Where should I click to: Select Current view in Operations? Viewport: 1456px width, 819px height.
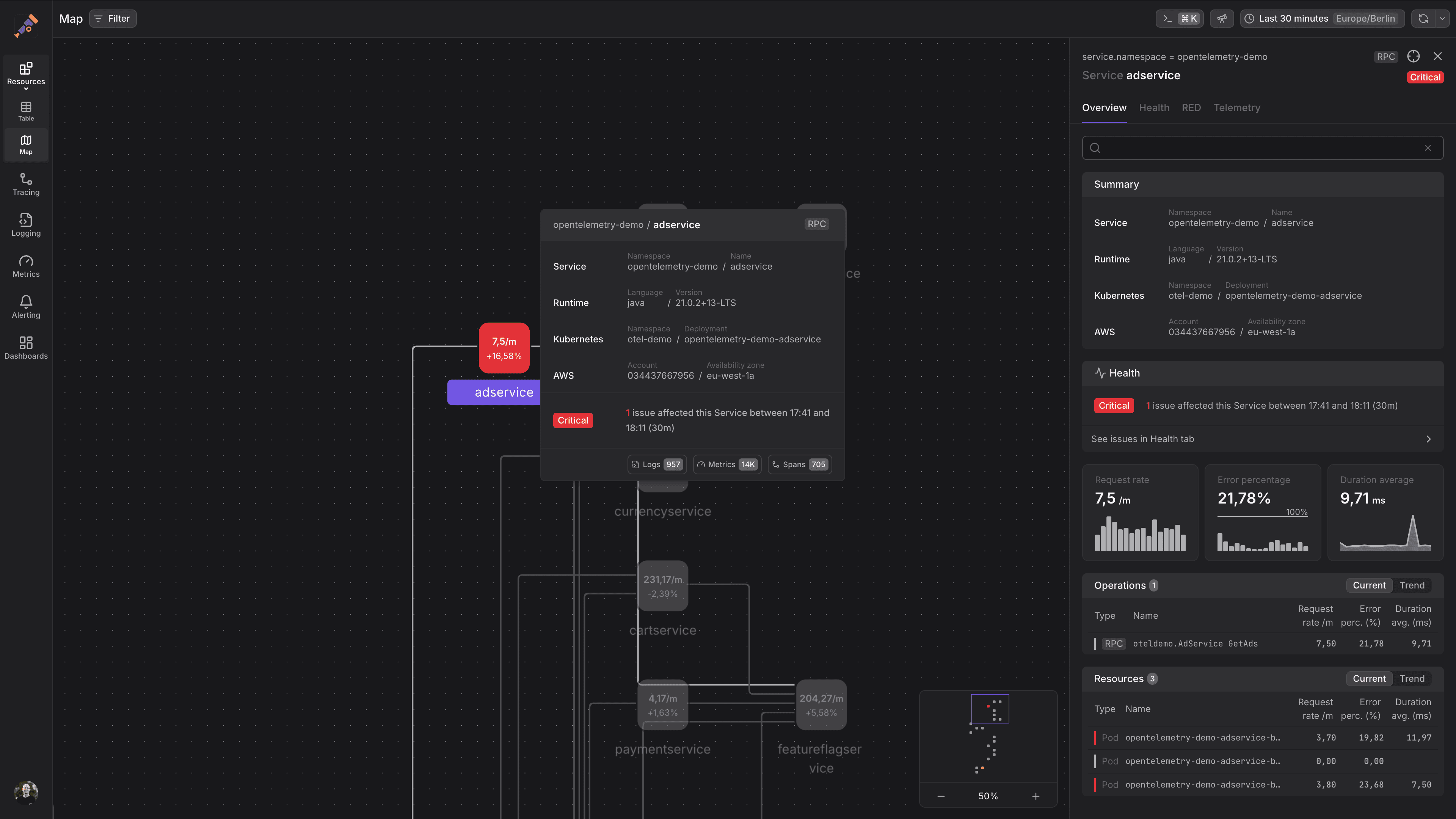coord(1368,585)
